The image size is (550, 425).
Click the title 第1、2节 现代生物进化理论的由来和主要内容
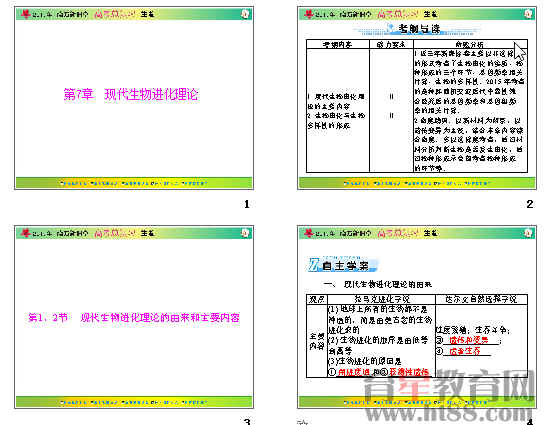tap(134, 318)
